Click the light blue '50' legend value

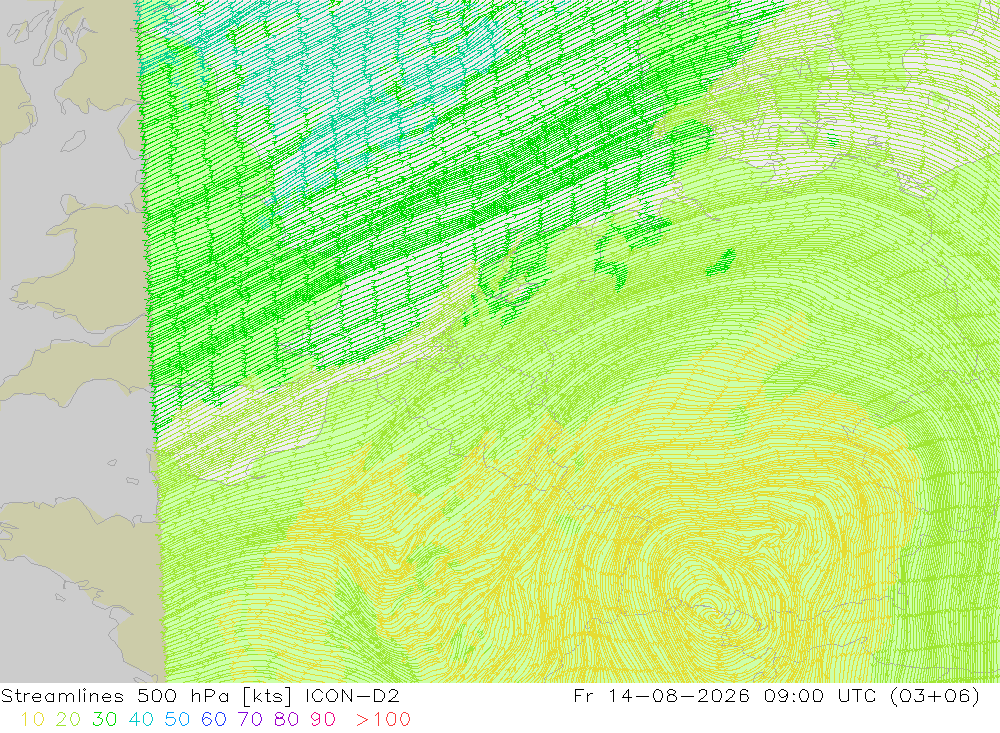pyautogui.click(x=177, y=720)
